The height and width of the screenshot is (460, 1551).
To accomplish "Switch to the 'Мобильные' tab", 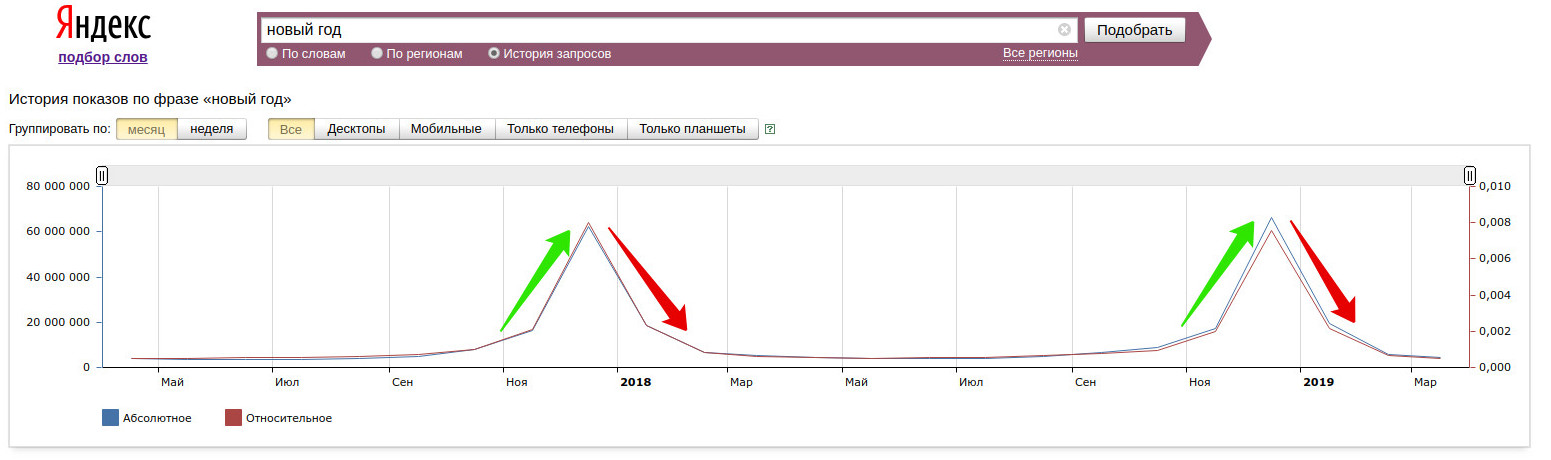I will coord(446,129).
